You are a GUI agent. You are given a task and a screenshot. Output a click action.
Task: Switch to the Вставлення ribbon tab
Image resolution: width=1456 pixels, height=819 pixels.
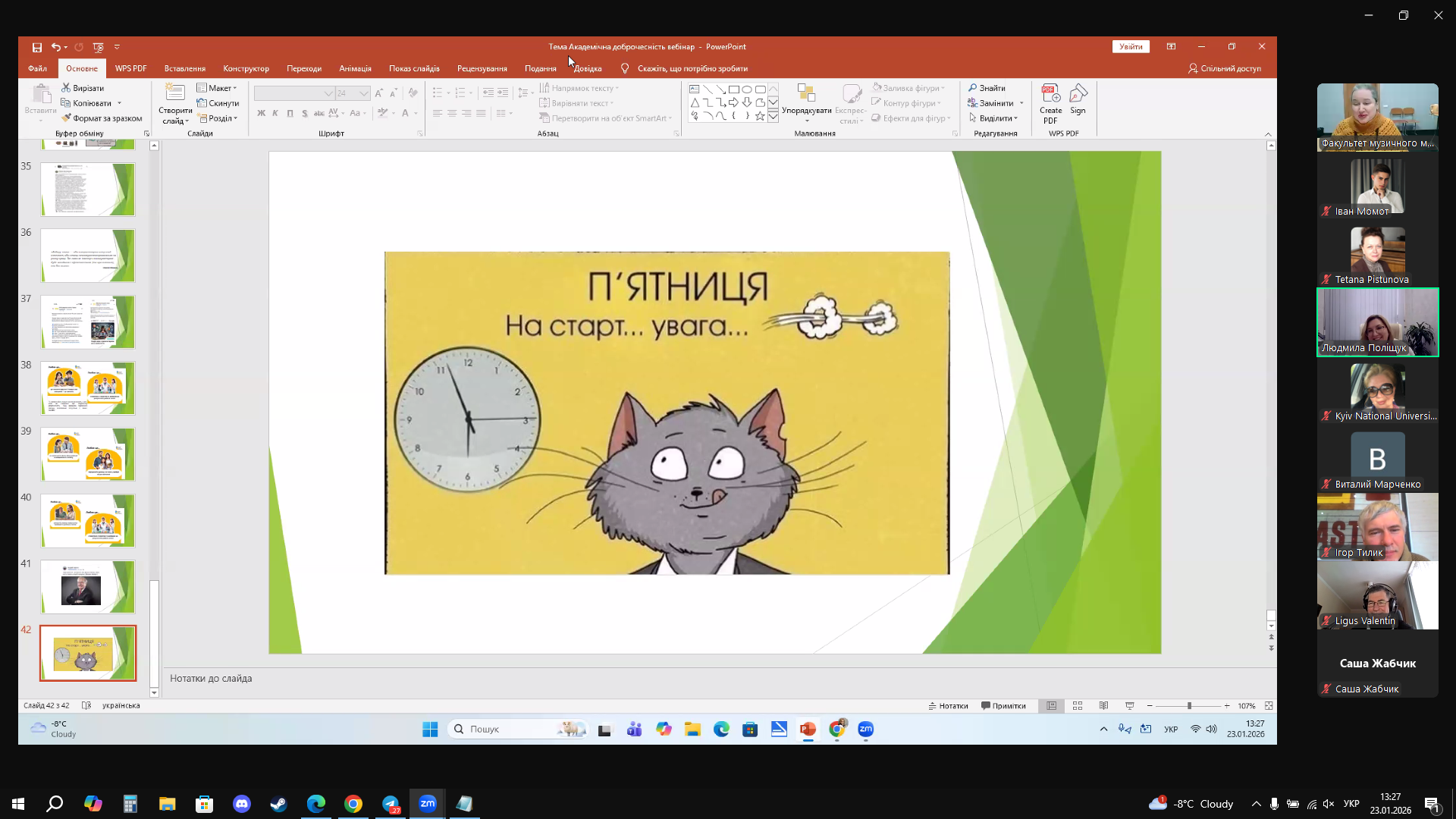tap(185, 68)
